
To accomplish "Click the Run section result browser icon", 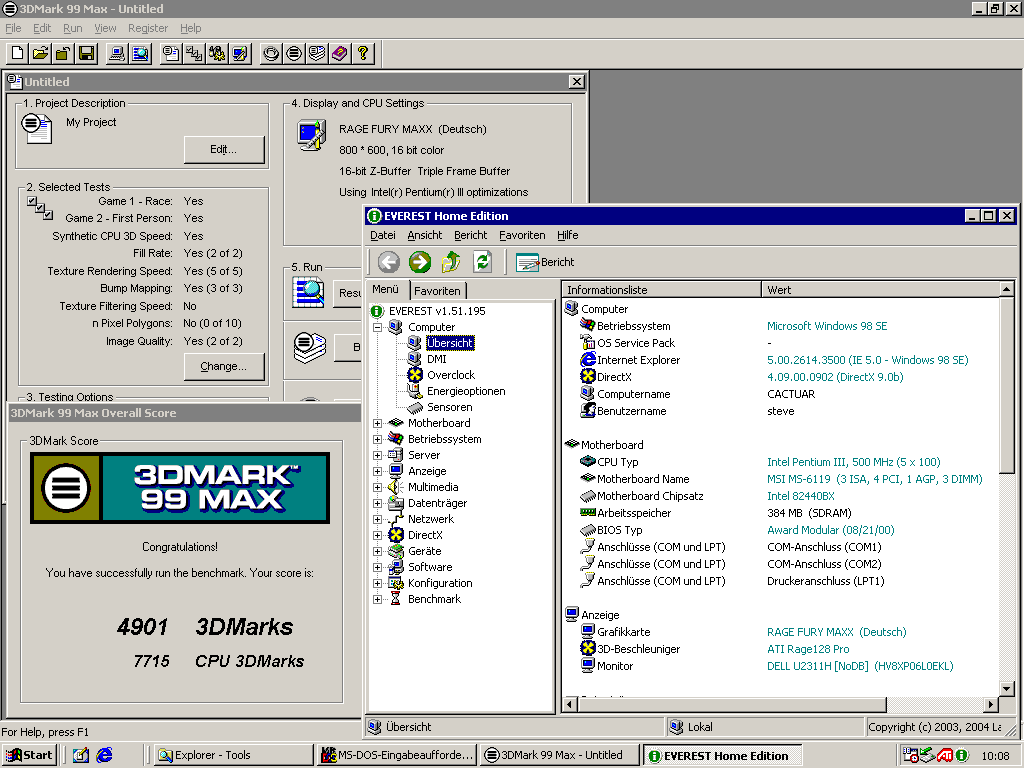I will (308, 292).
